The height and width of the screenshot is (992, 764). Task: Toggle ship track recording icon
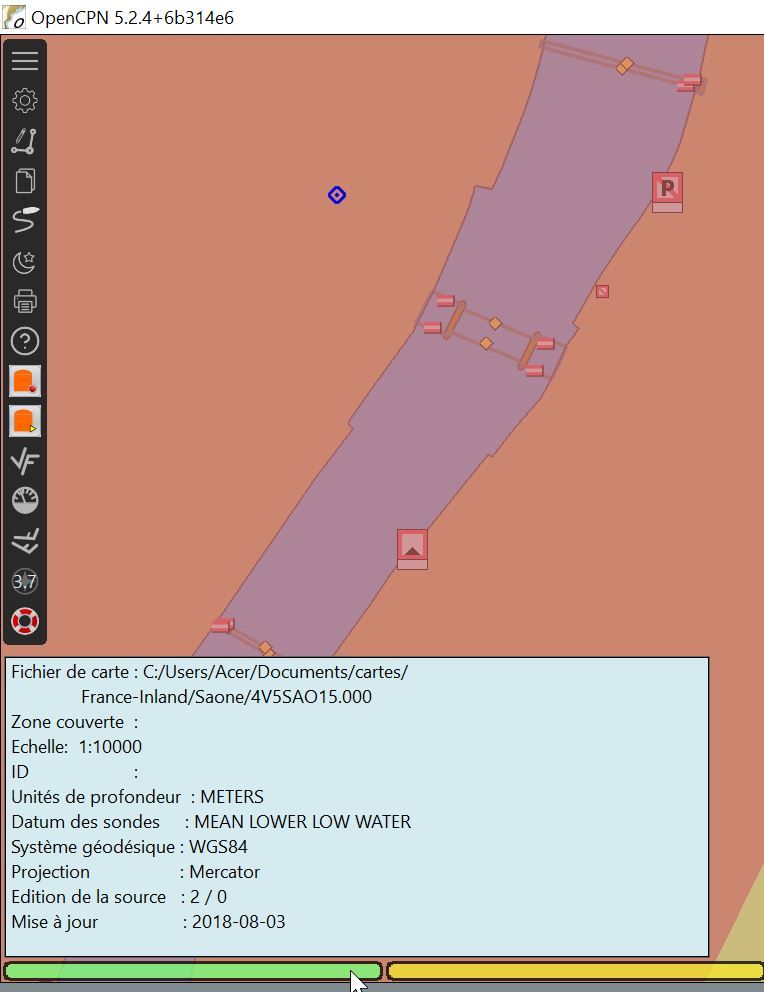coord(25,221)
